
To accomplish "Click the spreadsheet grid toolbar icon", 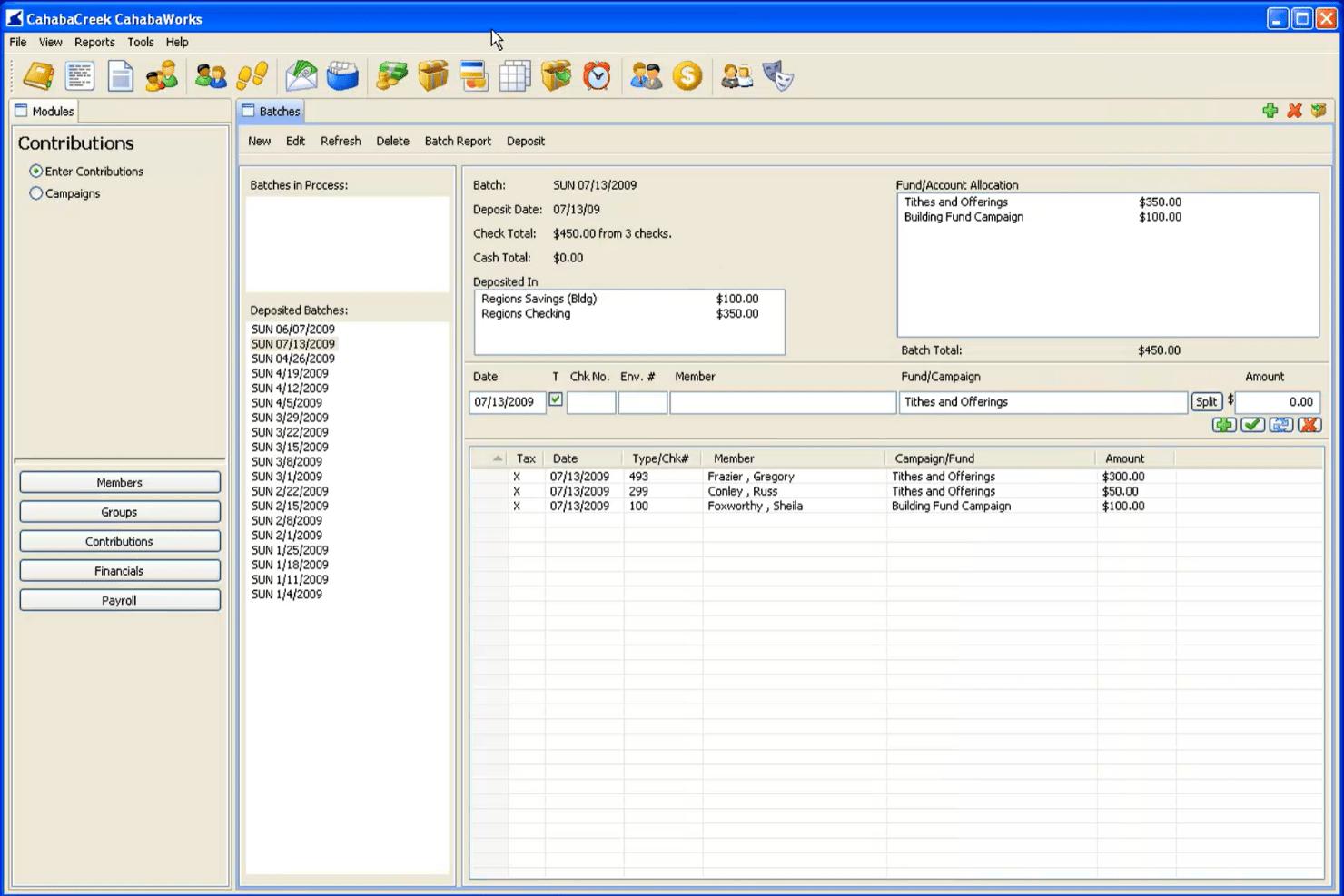I will [515, 76].
